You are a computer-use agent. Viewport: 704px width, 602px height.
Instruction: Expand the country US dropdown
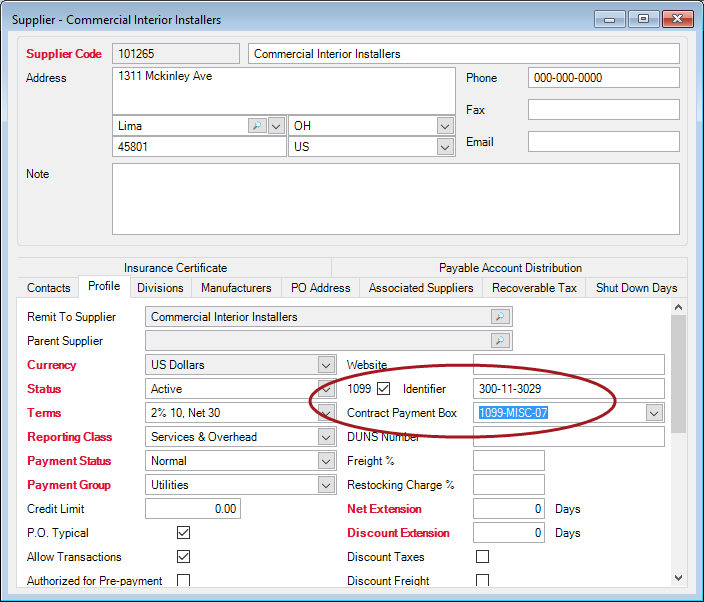[444, 147]
